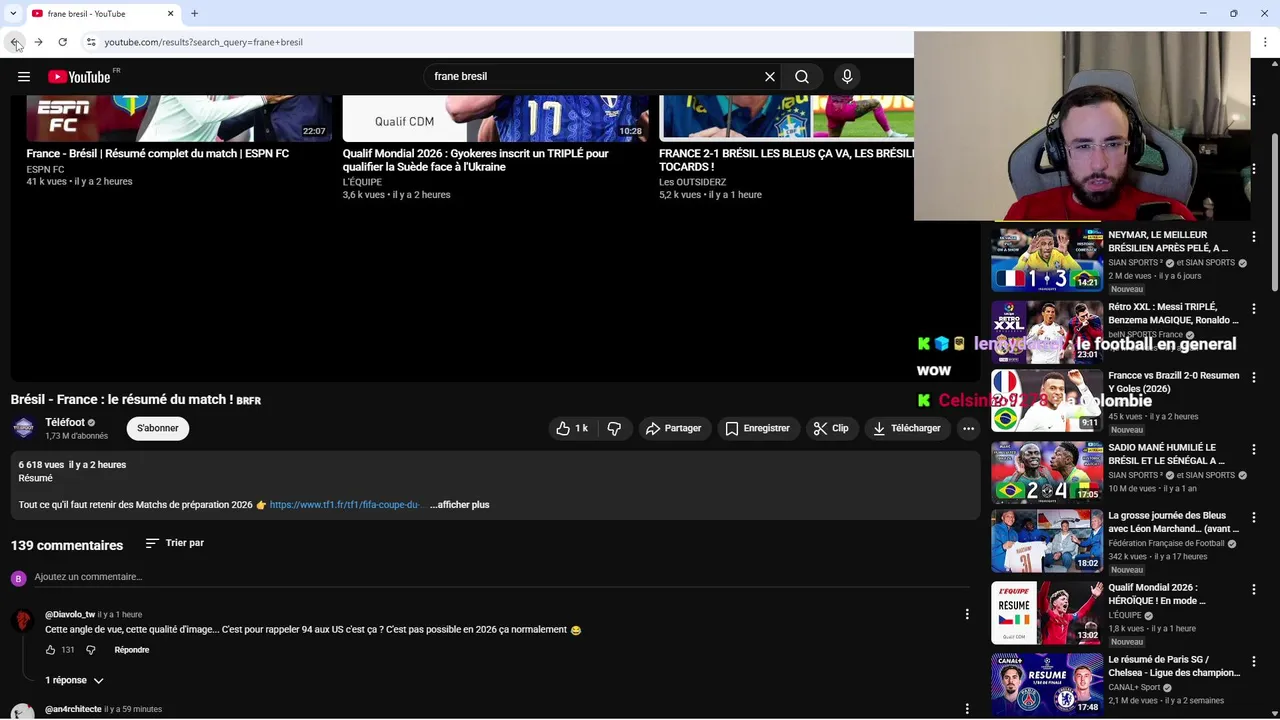Click the add a comment field
1280x720 pixels.
(500, 577)
